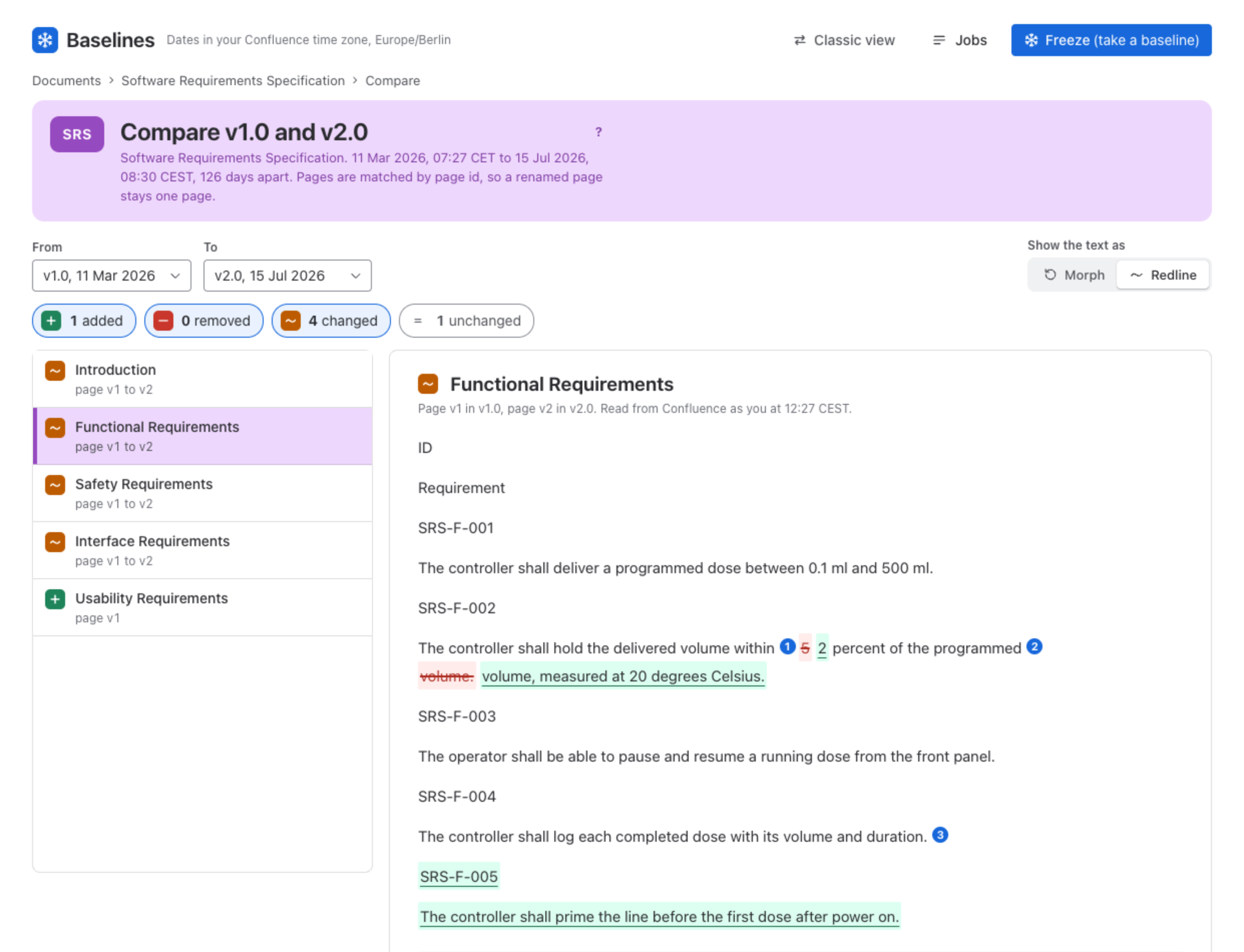Open the From baseline dropdown v1.0
Screen dimensions: 1244x952
pyautogui.click(x=112, y=276)
